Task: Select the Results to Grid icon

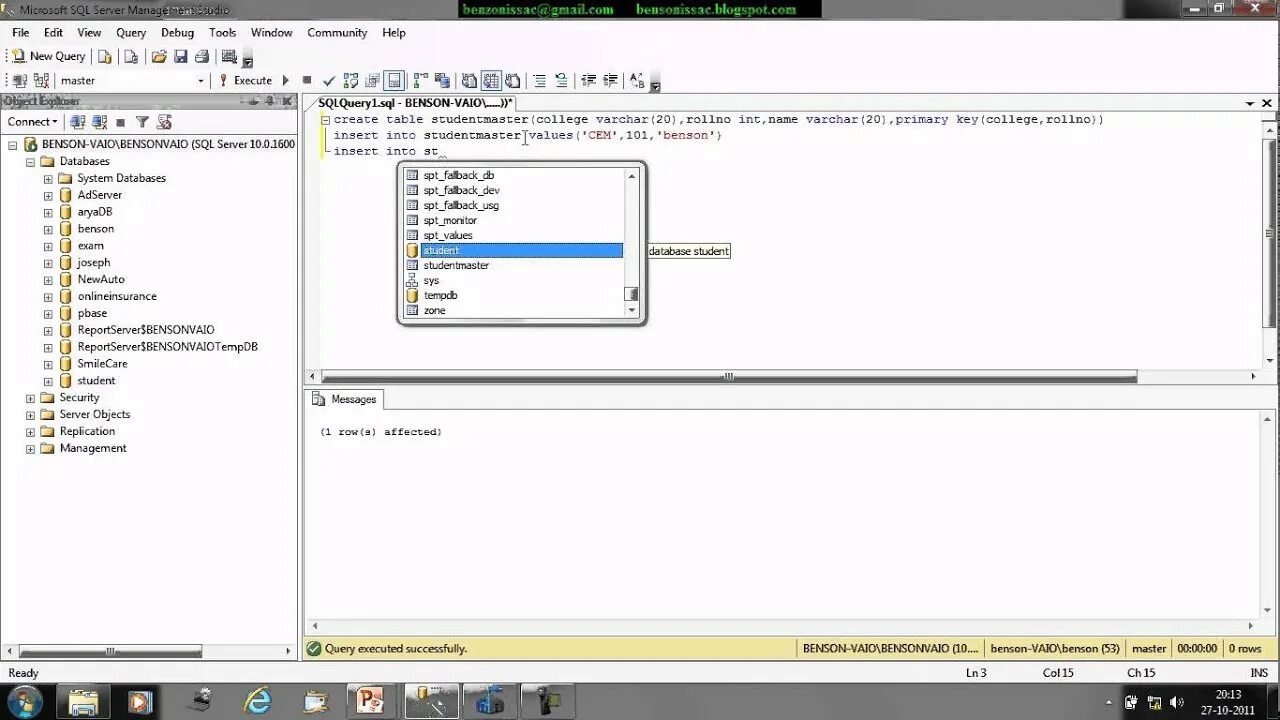Action: pyautogui.click(x=491, y=80)
